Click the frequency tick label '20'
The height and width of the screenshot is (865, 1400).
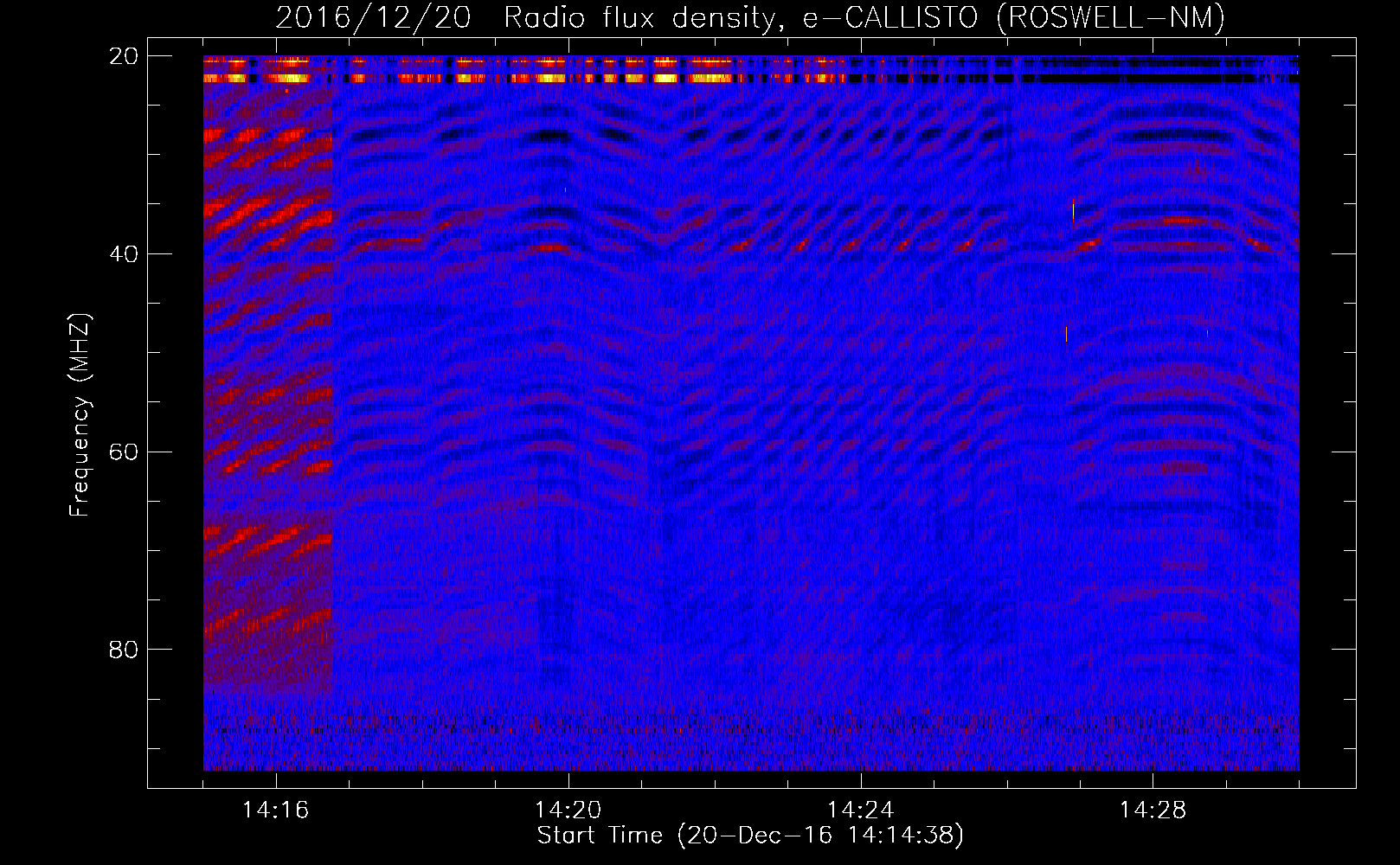tap(125, 56)
